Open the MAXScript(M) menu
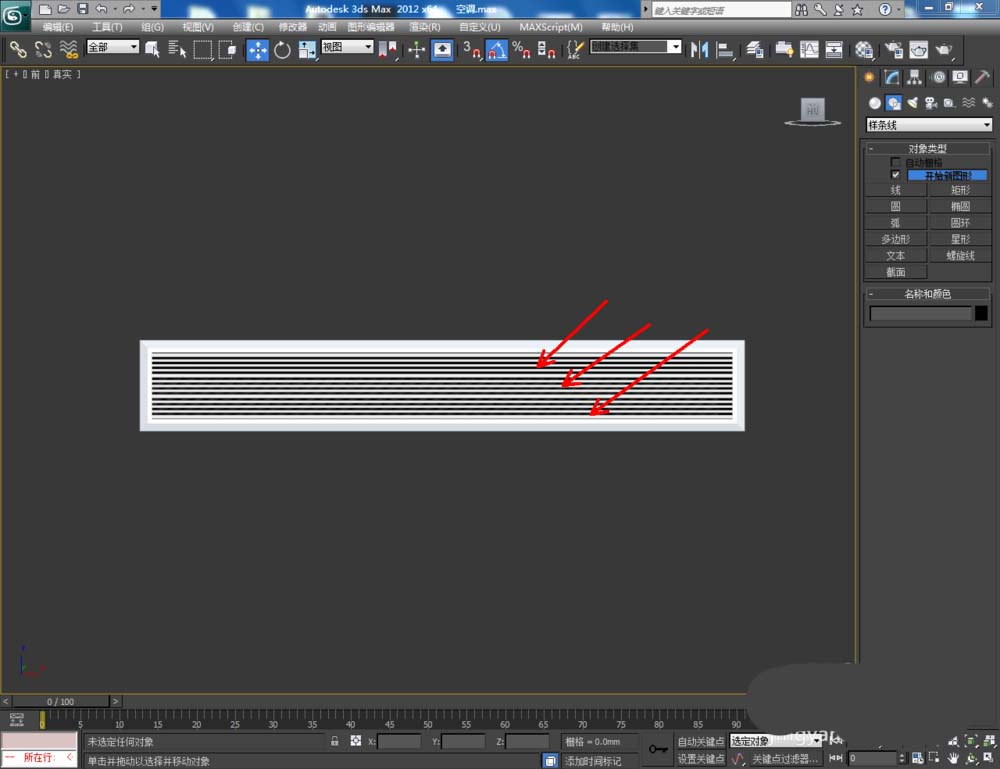1000x769 pixels. click(x=551, y=27)
